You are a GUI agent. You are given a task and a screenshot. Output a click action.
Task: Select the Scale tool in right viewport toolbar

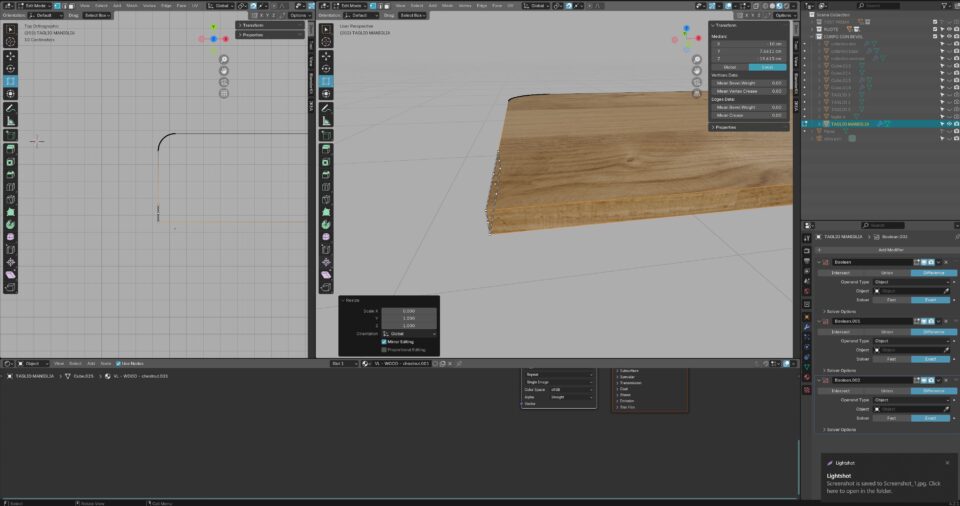tap(326, 81)
